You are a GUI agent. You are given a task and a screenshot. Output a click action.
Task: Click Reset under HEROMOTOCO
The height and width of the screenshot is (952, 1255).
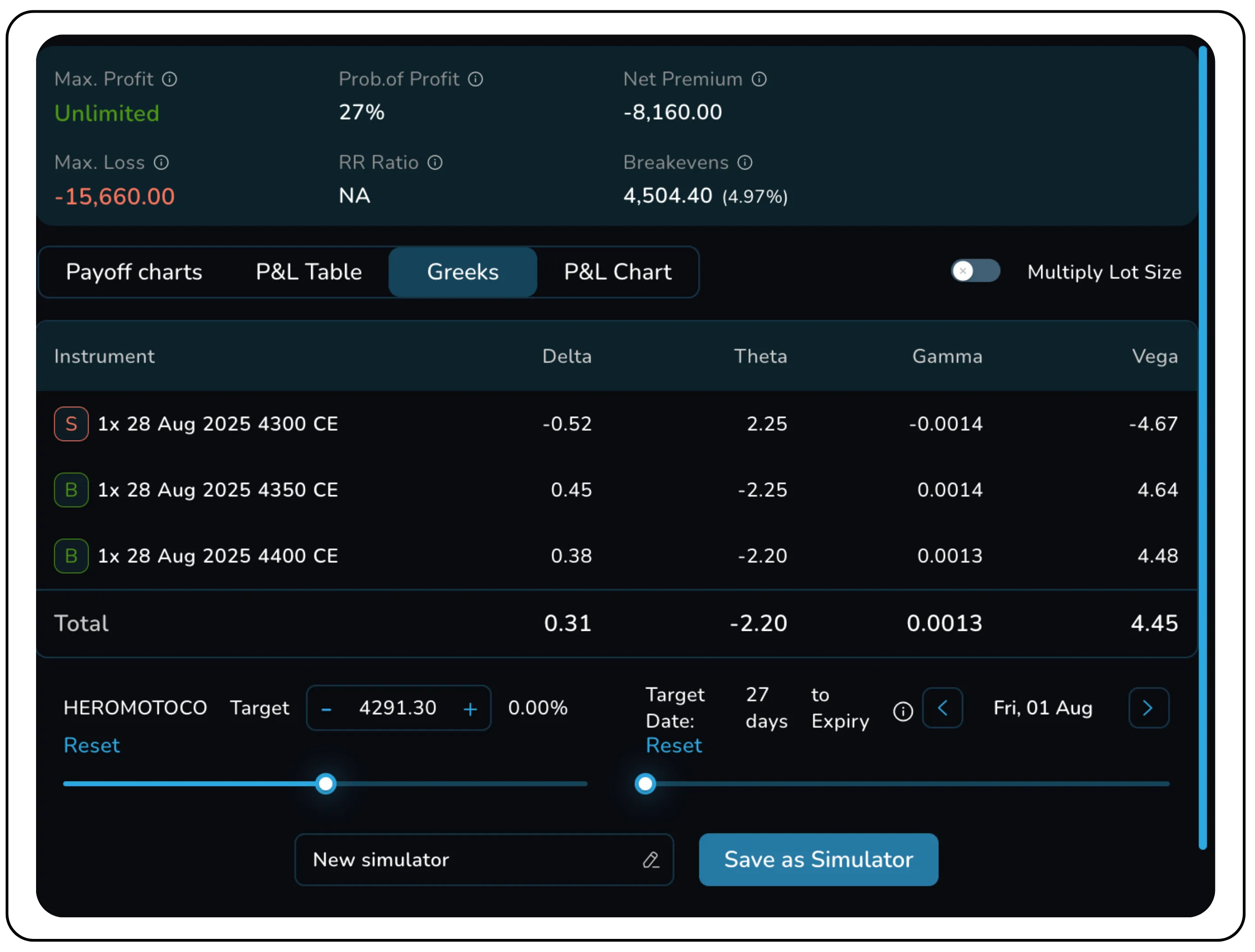click(x=92, y=745)
